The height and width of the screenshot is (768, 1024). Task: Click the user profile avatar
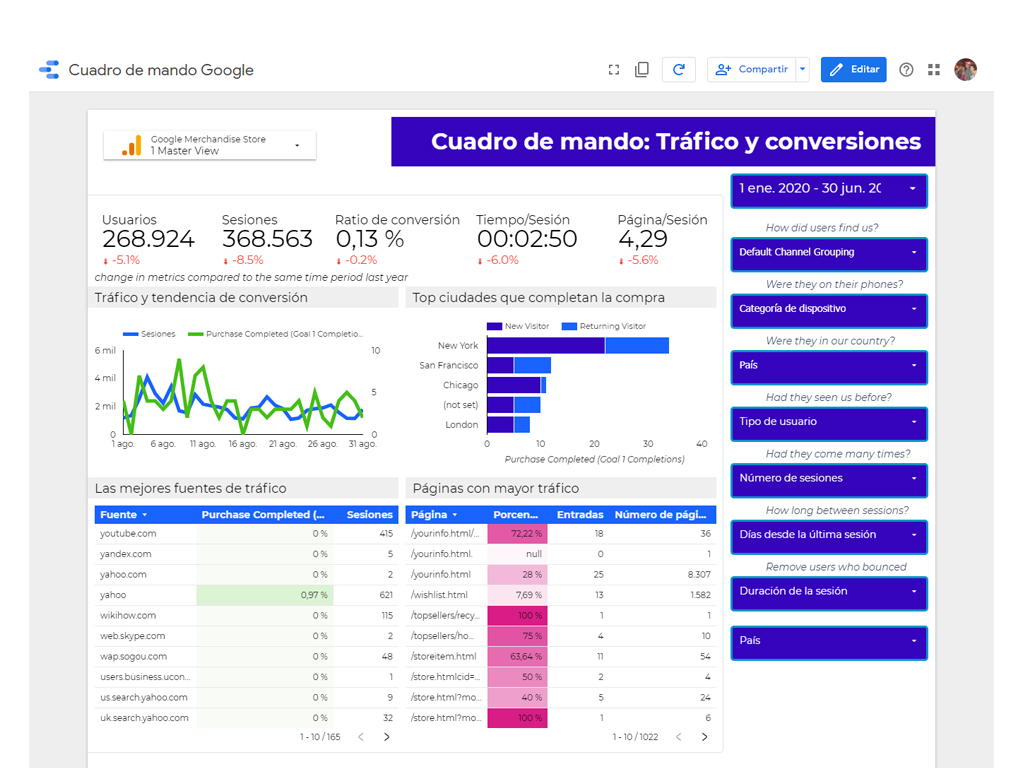[x=965, y=69]
